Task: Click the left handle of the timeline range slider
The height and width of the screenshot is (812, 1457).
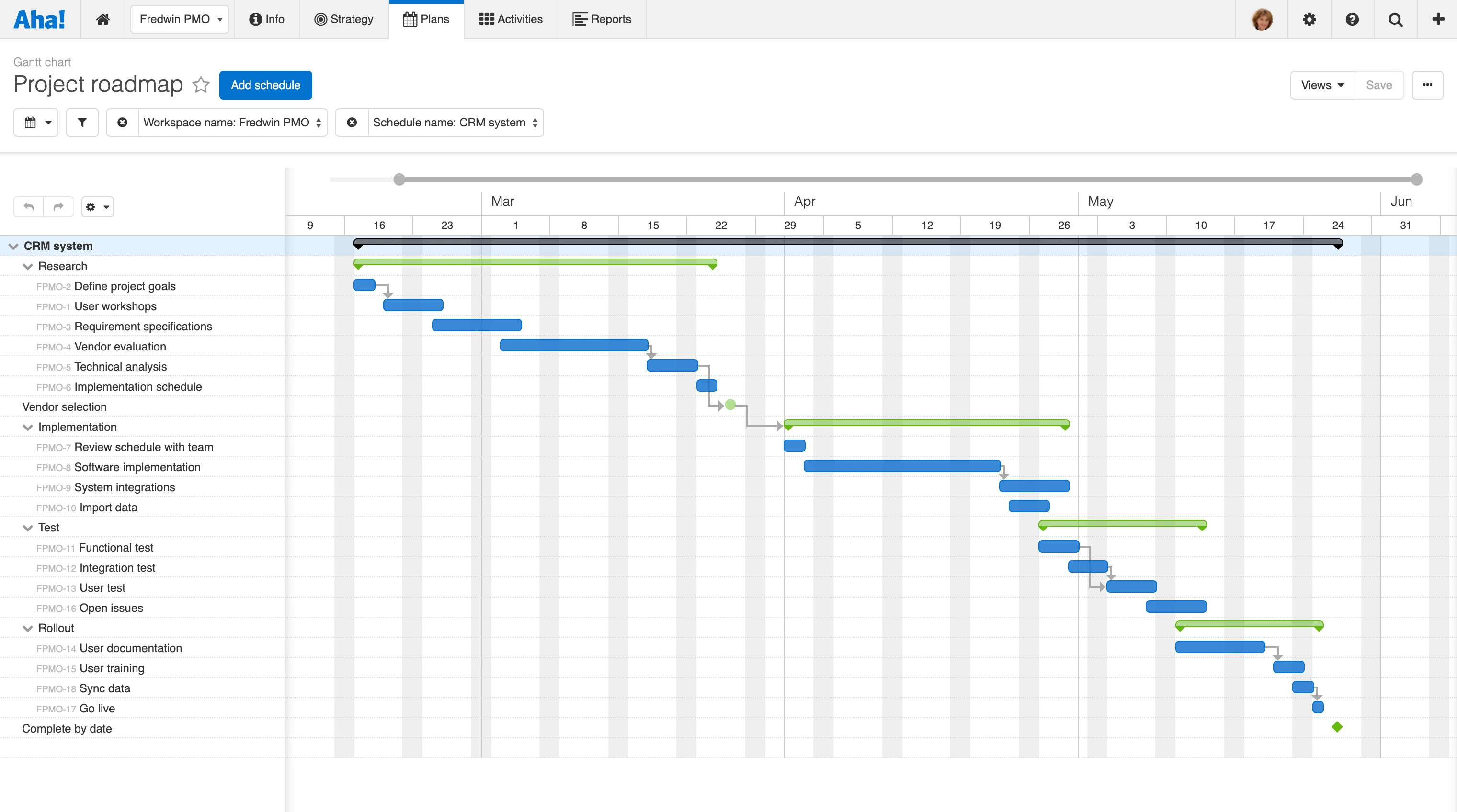Action: click(399, 180)
